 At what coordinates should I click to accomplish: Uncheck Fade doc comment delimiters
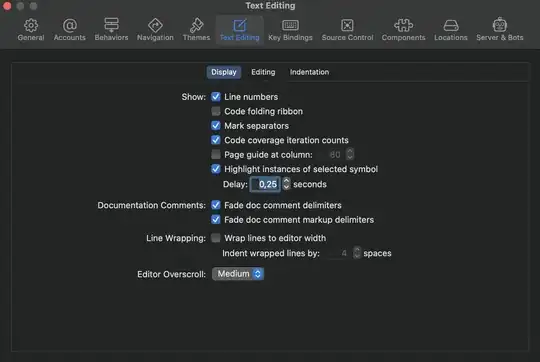pyautogui.click(x=216, y=205)
